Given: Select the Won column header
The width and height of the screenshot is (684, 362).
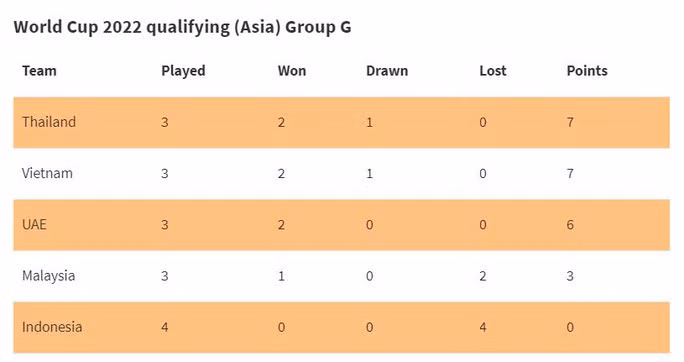Looking at the screenshot, I should click(x=292, y=71).
